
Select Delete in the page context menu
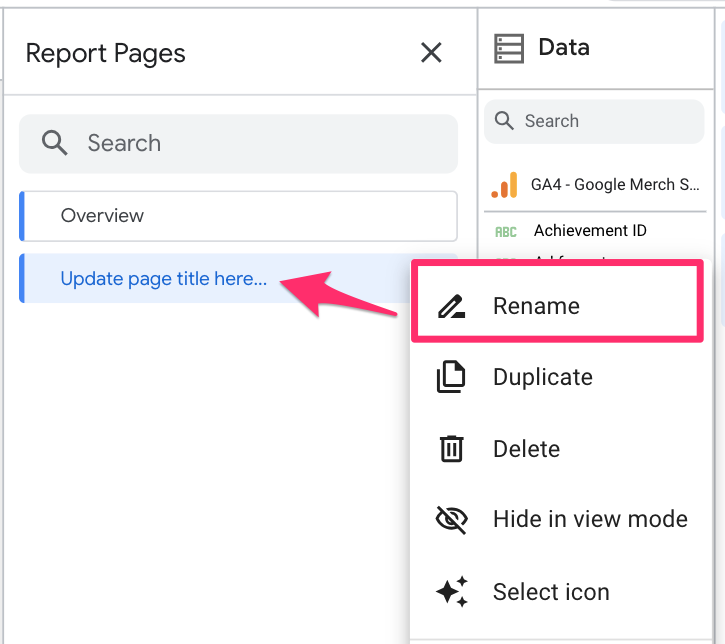[527, 449]
